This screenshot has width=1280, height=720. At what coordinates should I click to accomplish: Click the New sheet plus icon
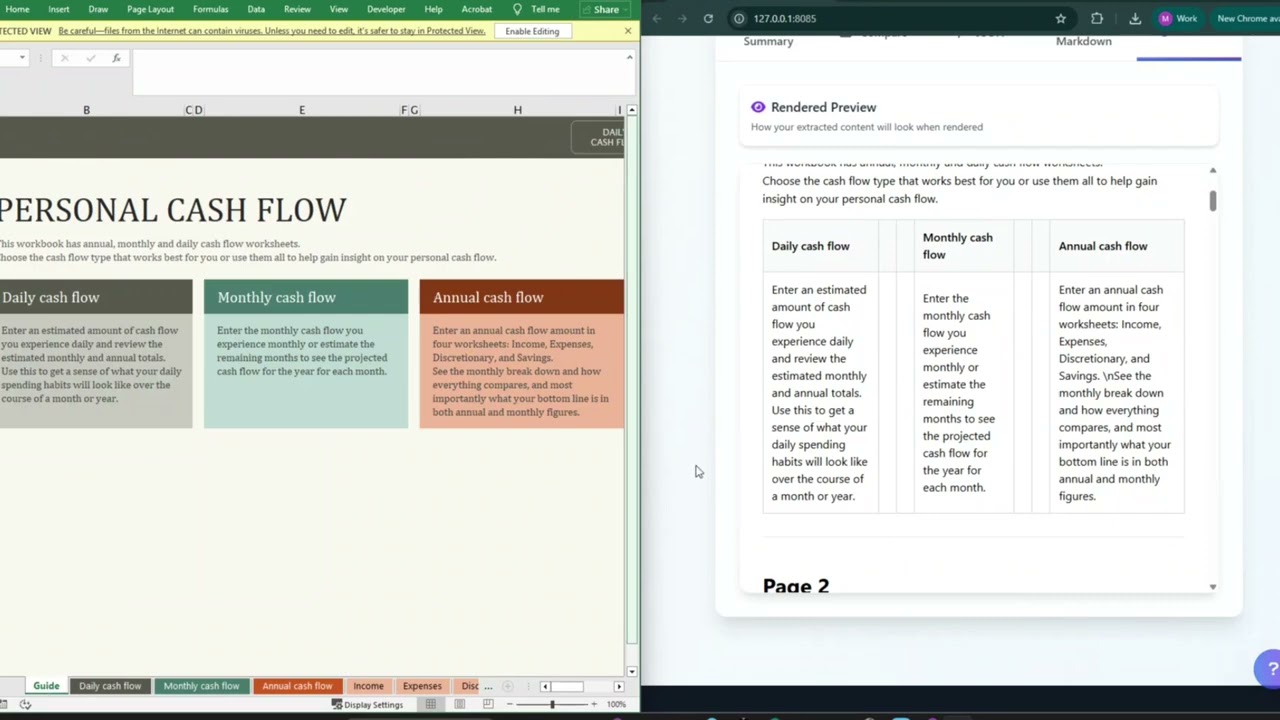pyautogui.click(x=508, y=686)
